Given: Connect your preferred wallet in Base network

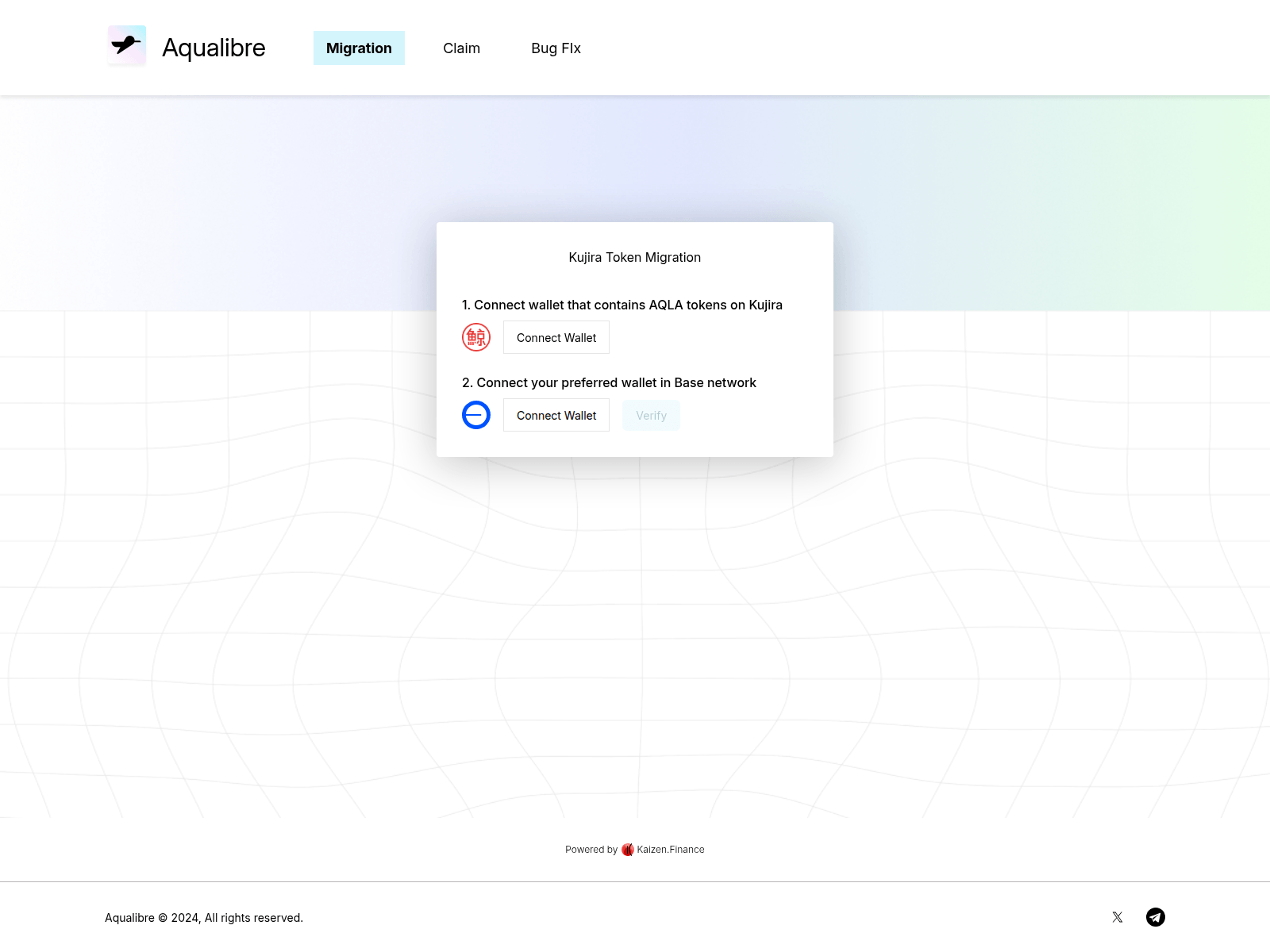Looking at the screenshot, I should [x=556, y=415].
